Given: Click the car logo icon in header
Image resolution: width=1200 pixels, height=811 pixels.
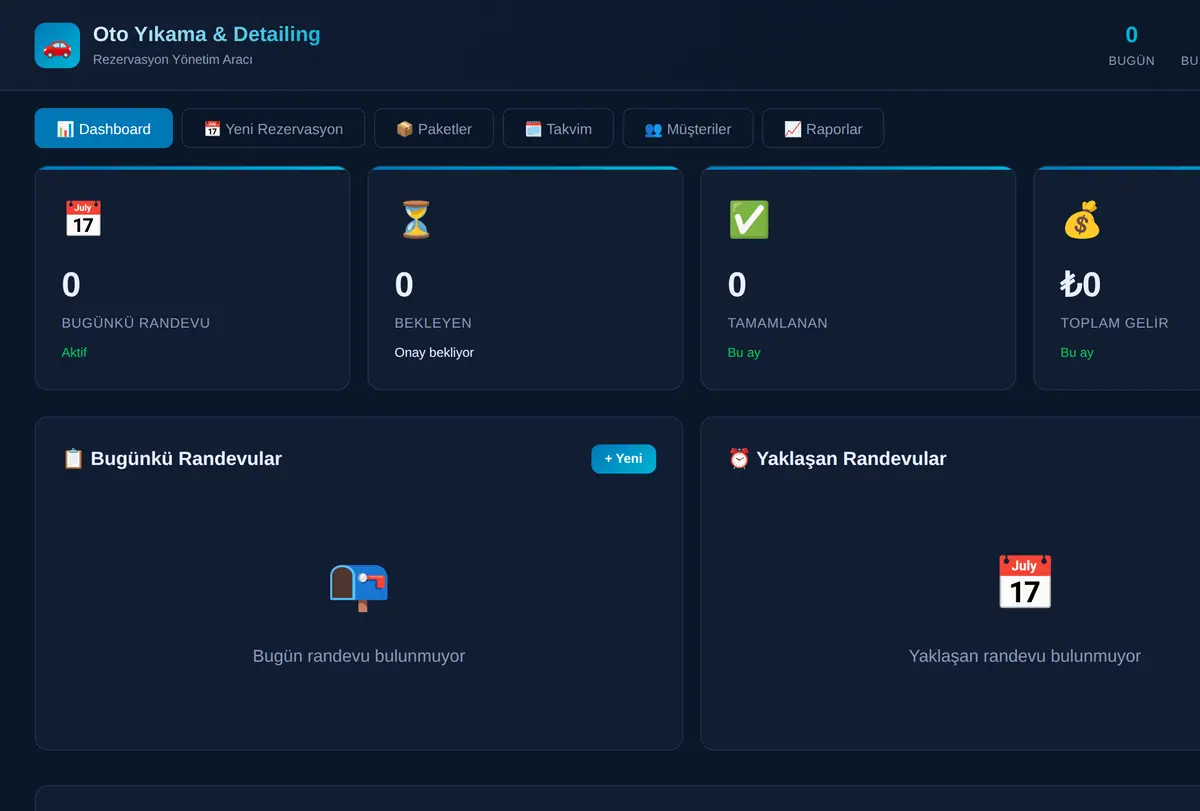Looking at the screenshot, I should point(57,45).
